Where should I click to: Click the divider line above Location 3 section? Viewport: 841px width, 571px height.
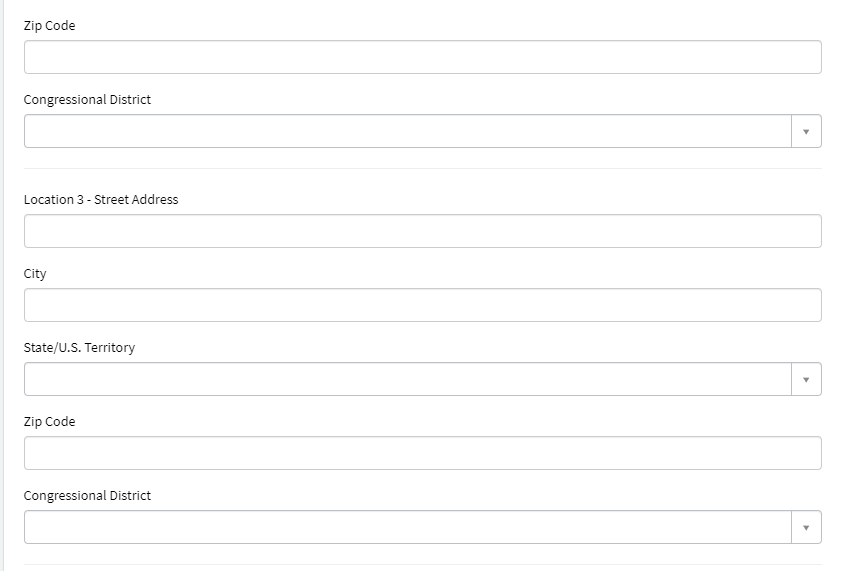coord(422,168)
